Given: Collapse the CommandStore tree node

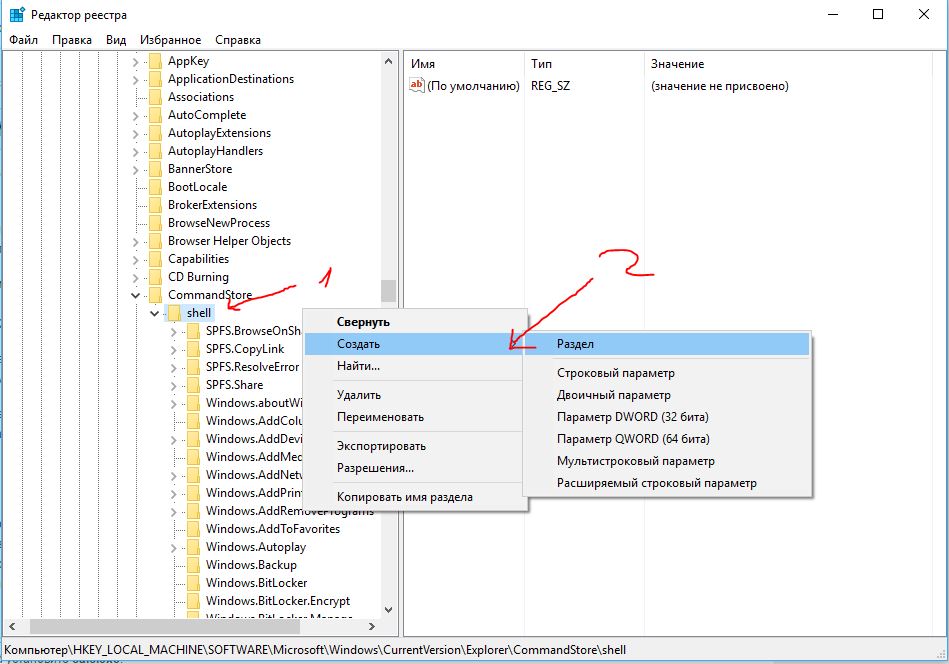Looking at the screenshot, I should point(136,295).
